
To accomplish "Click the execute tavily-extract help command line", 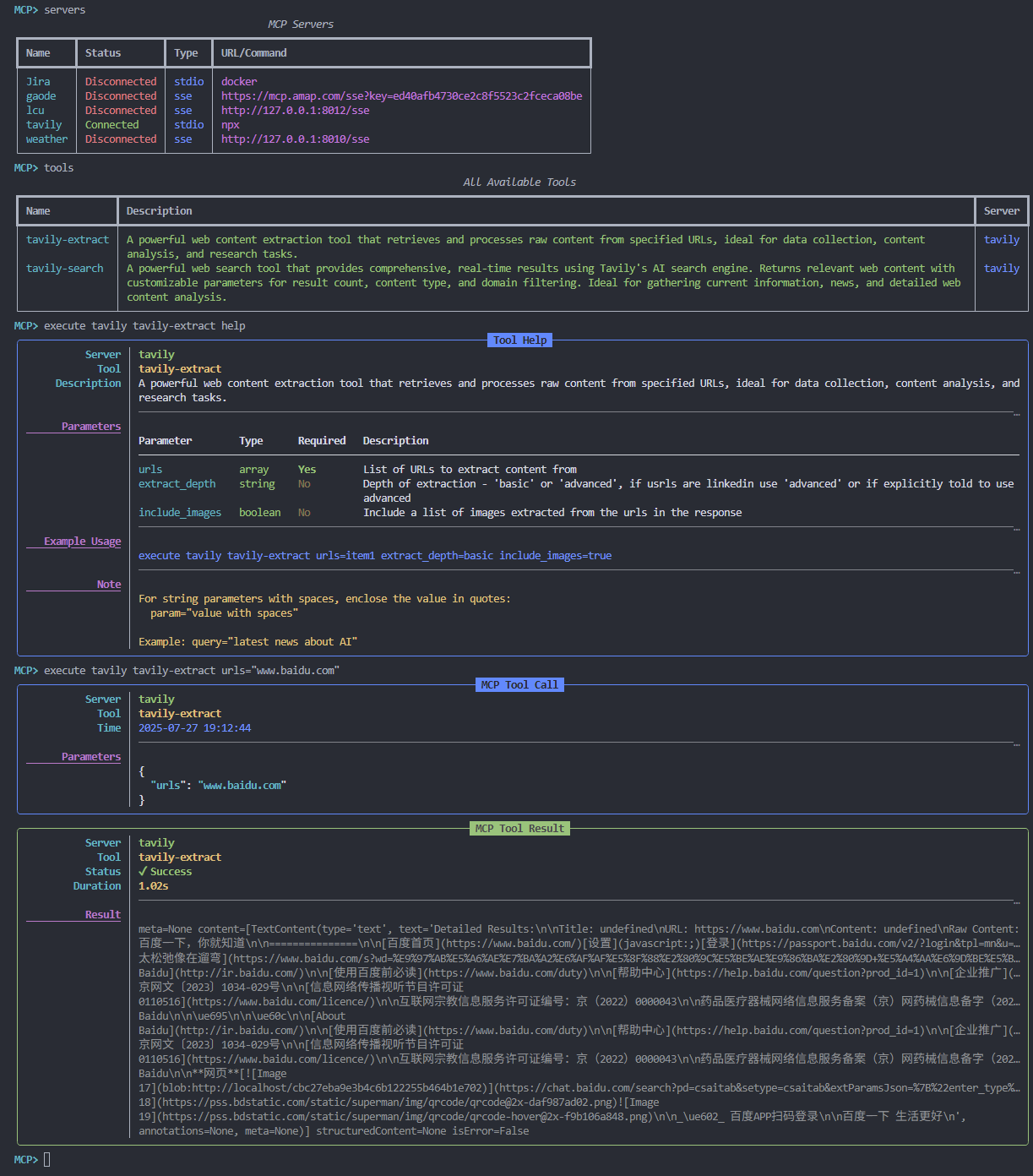I will [x=144, y=326].
